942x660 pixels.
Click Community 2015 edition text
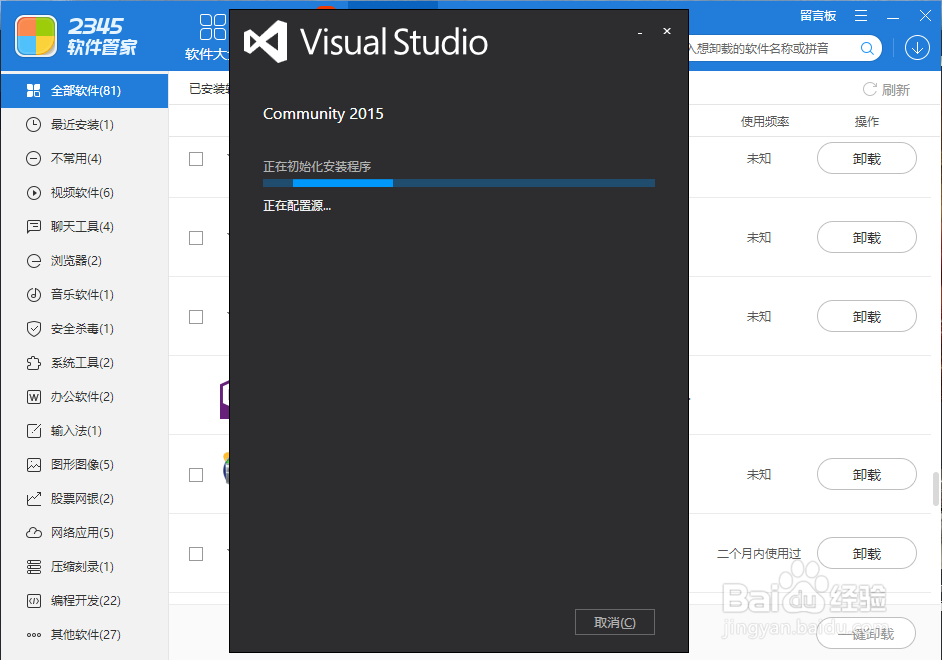click(323, 114)
